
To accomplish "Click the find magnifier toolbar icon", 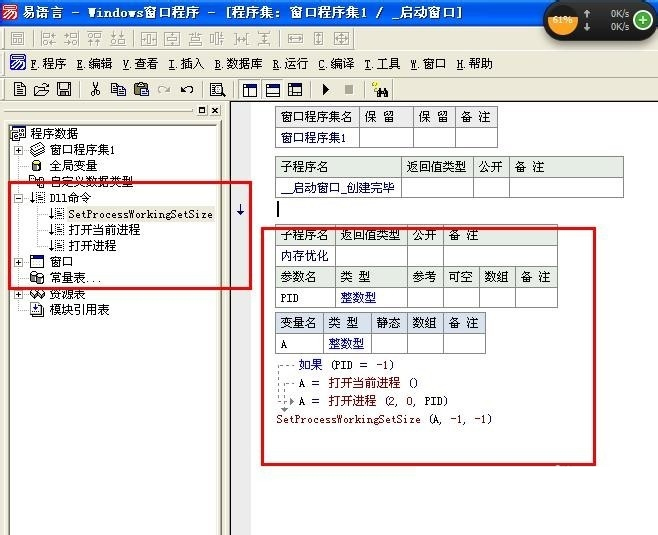I will [x=217, y=89].
